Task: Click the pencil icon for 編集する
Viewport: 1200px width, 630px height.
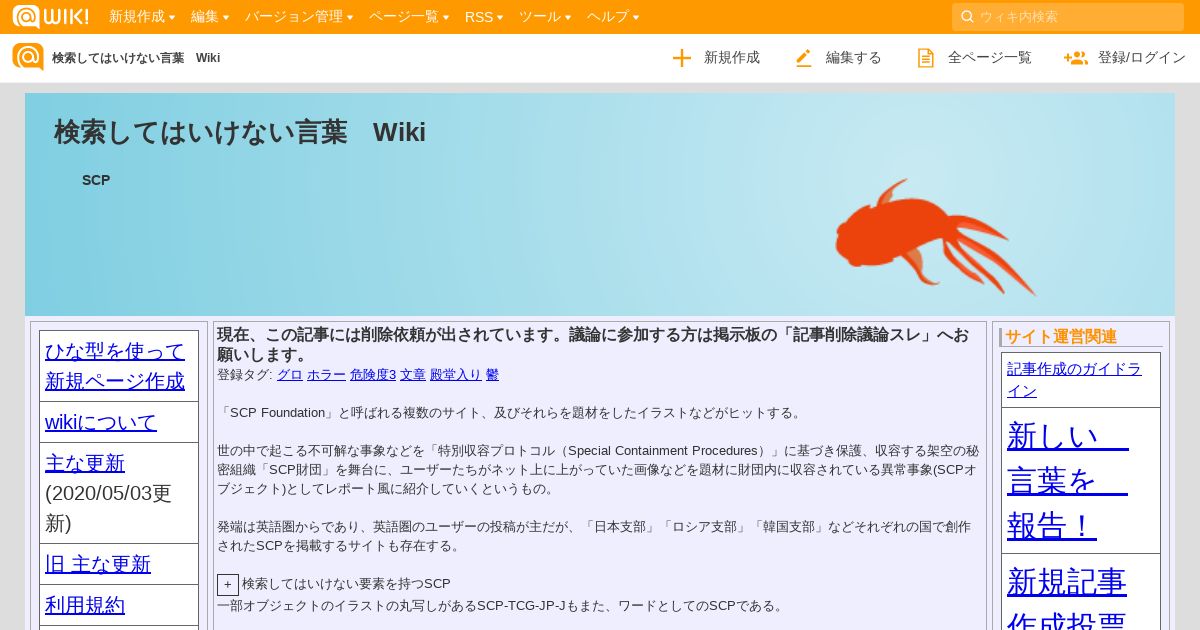Action: [803, 58]
